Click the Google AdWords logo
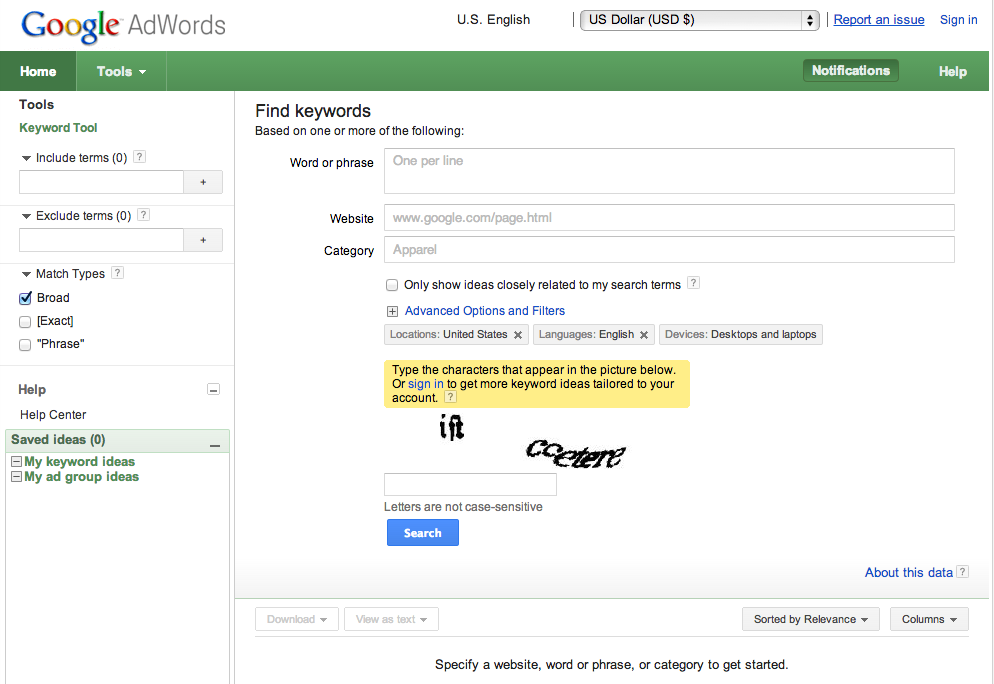 tap(123, 26)
